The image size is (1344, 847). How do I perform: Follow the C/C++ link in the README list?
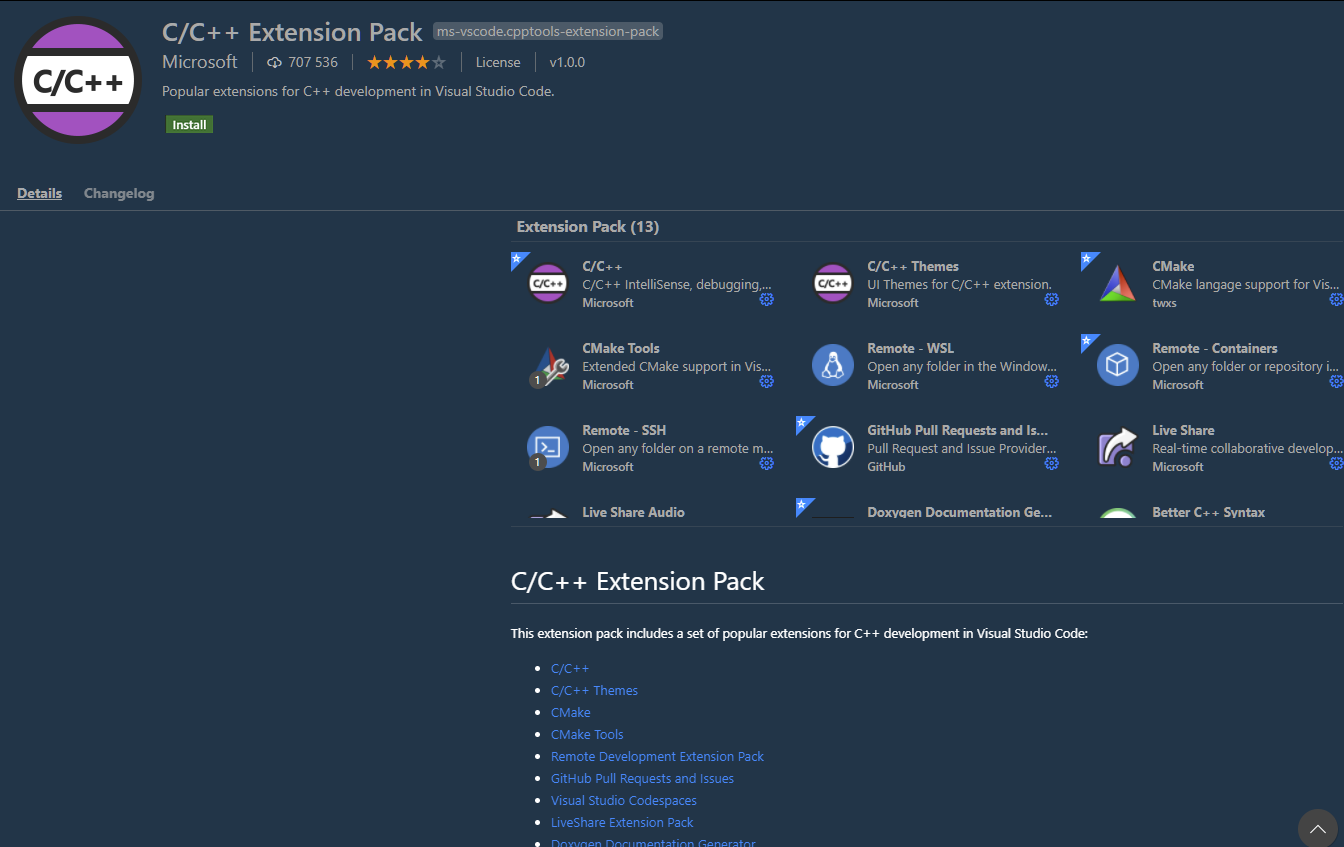[x=570, y=668]
